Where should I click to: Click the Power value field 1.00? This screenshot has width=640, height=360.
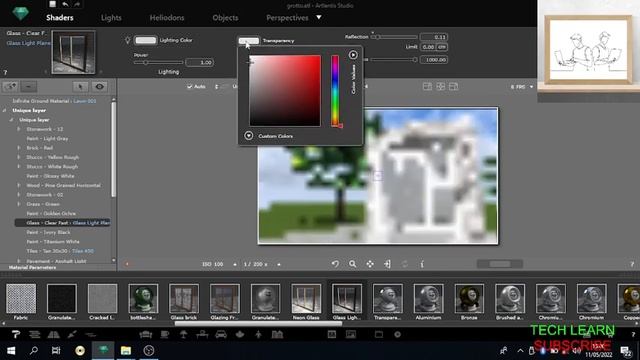click(200, 62)
